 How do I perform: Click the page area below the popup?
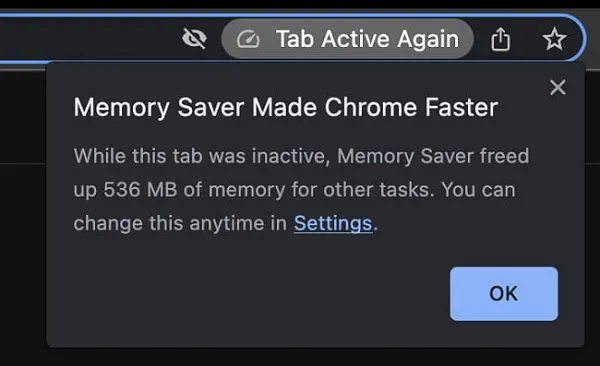coord(300,357)
